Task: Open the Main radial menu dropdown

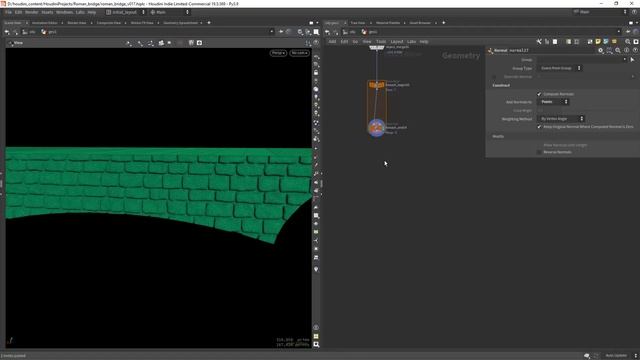Action: [x=170, y=12]
